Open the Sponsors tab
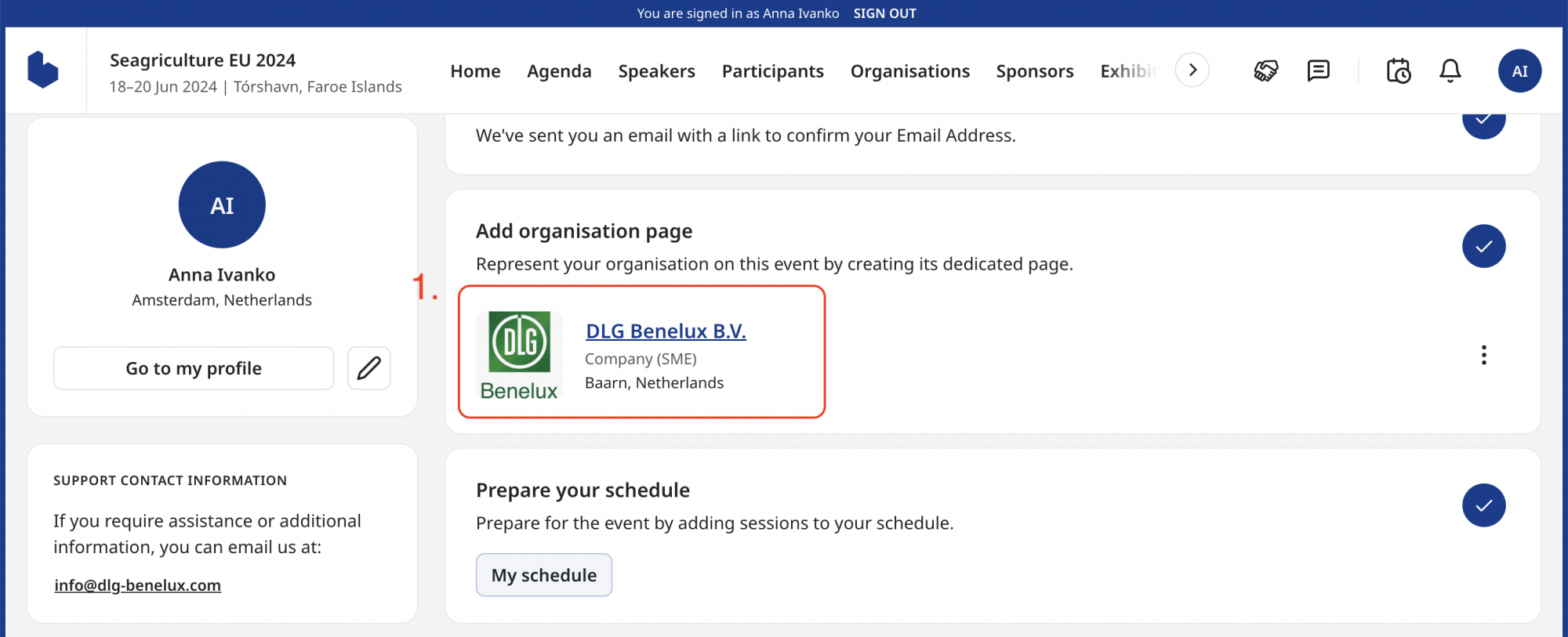This screenshot has width=1568, height=637. [x=1035, y=71]
